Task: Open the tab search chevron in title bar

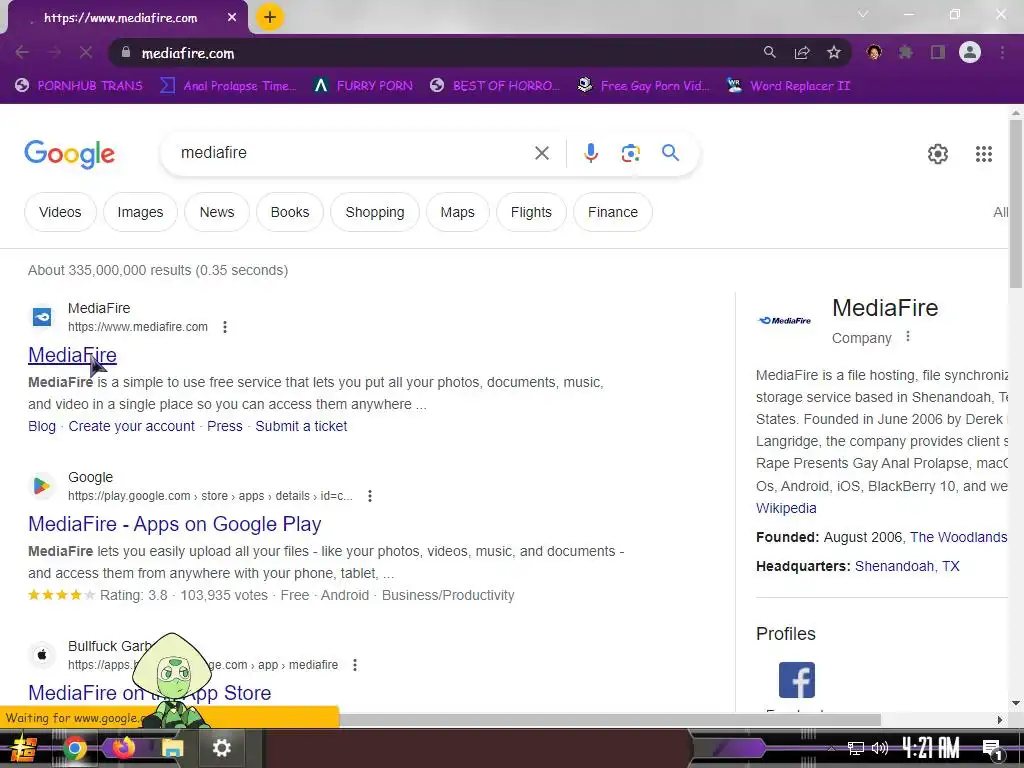Action: click(863, 14)
